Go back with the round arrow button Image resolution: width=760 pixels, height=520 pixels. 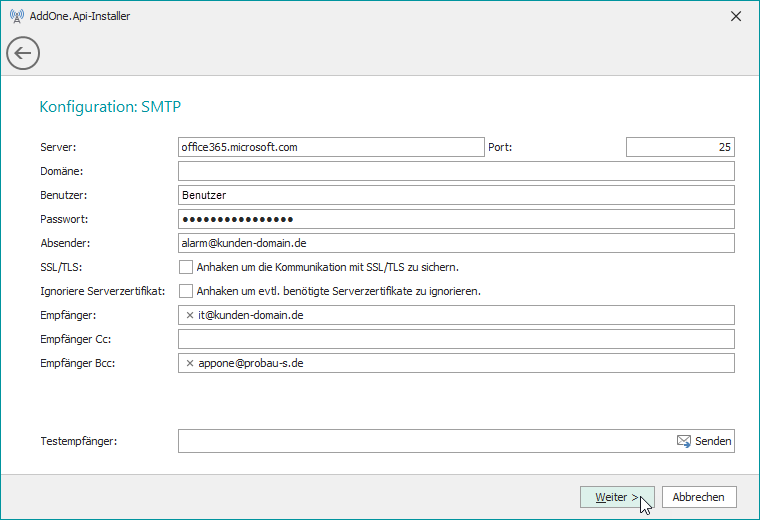coord(23,53)
